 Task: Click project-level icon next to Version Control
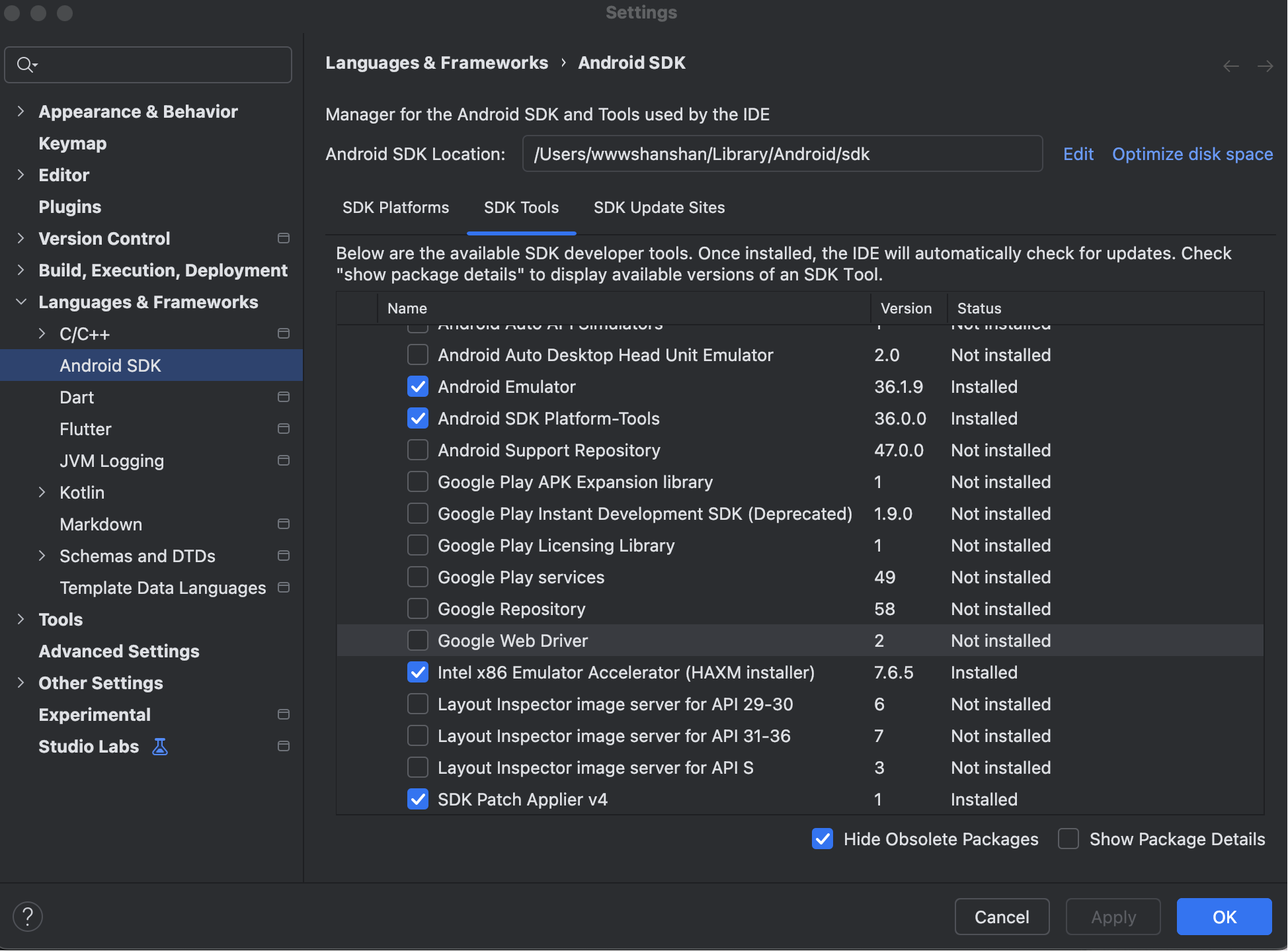point(284,238)
